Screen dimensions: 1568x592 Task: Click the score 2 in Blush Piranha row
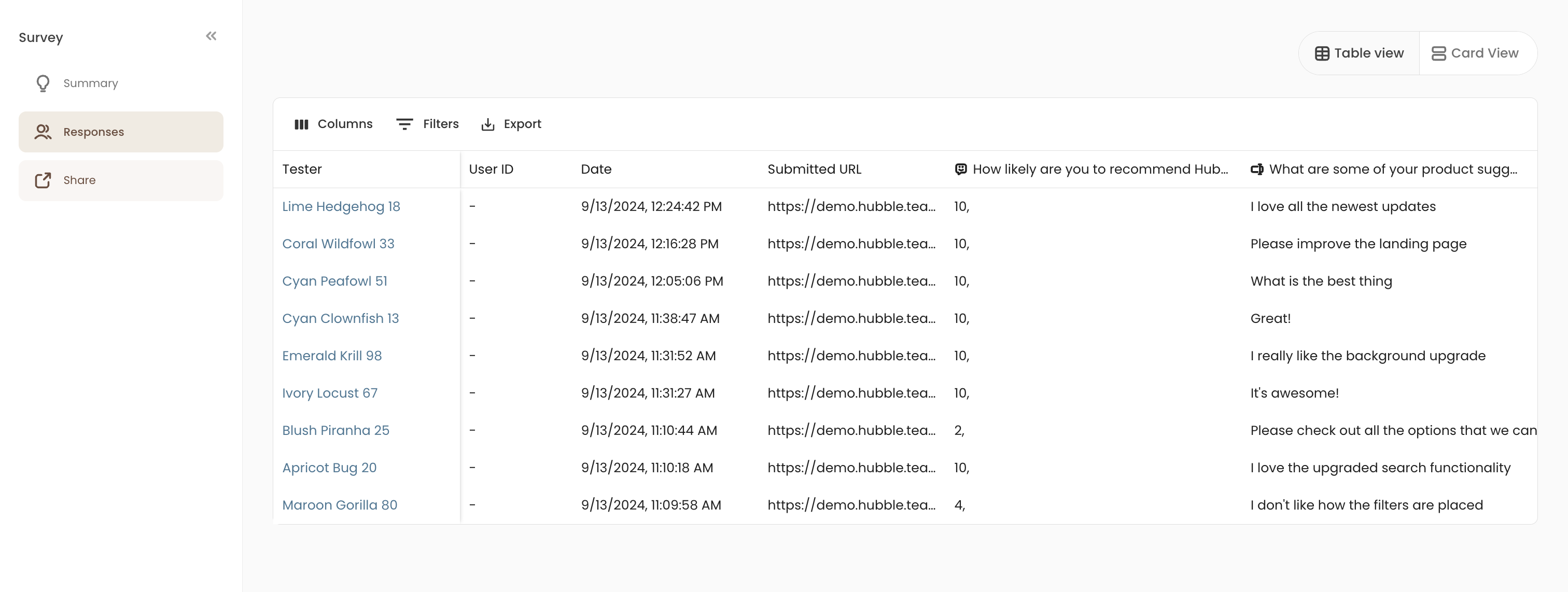[x=959, y=430]
